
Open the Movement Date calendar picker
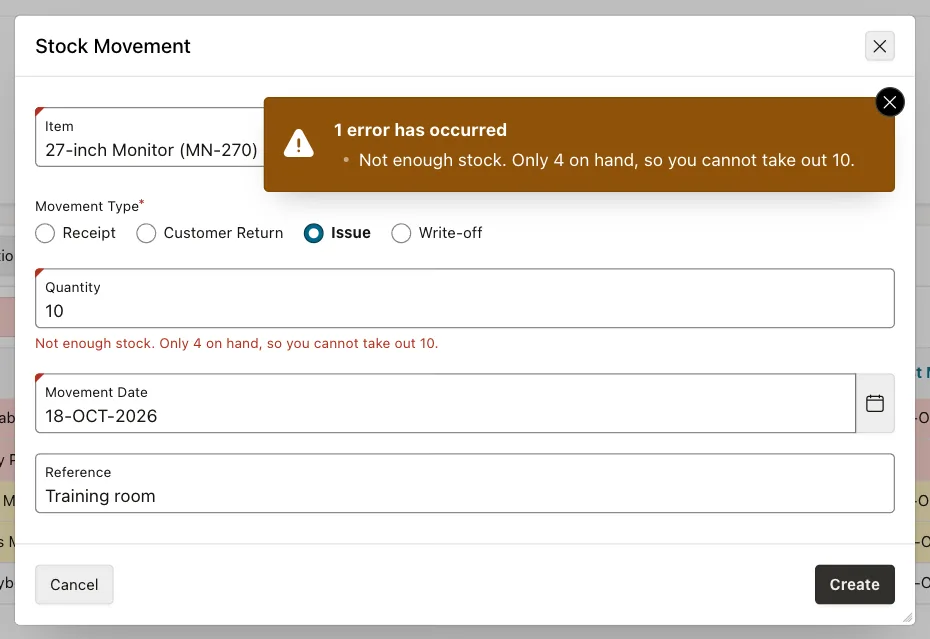click(875, 403)
